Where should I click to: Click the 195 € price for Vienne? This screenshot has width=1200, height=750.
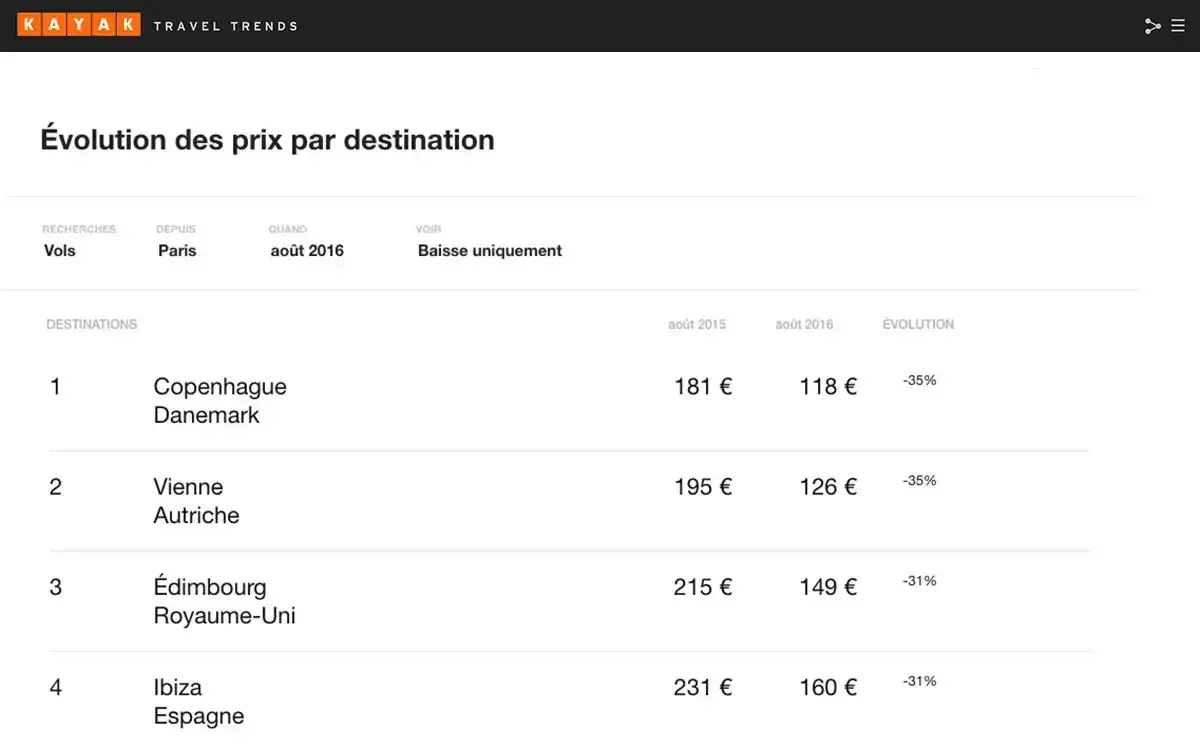(703, 487)
